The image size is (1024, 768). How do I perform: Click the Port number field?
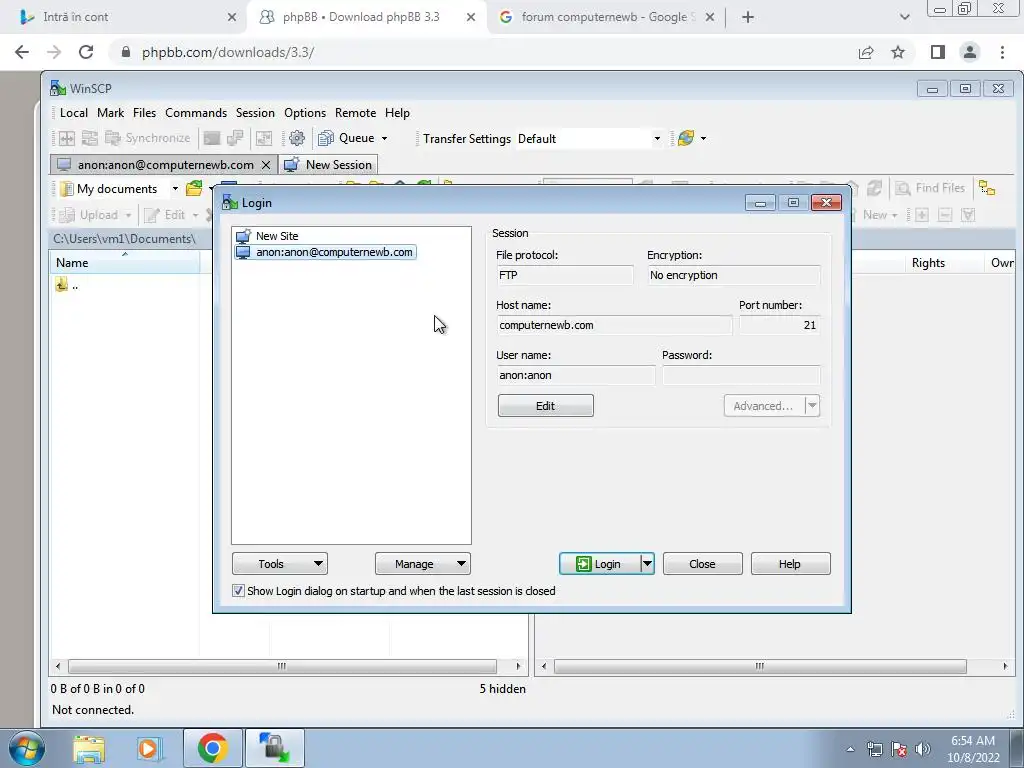780,325
